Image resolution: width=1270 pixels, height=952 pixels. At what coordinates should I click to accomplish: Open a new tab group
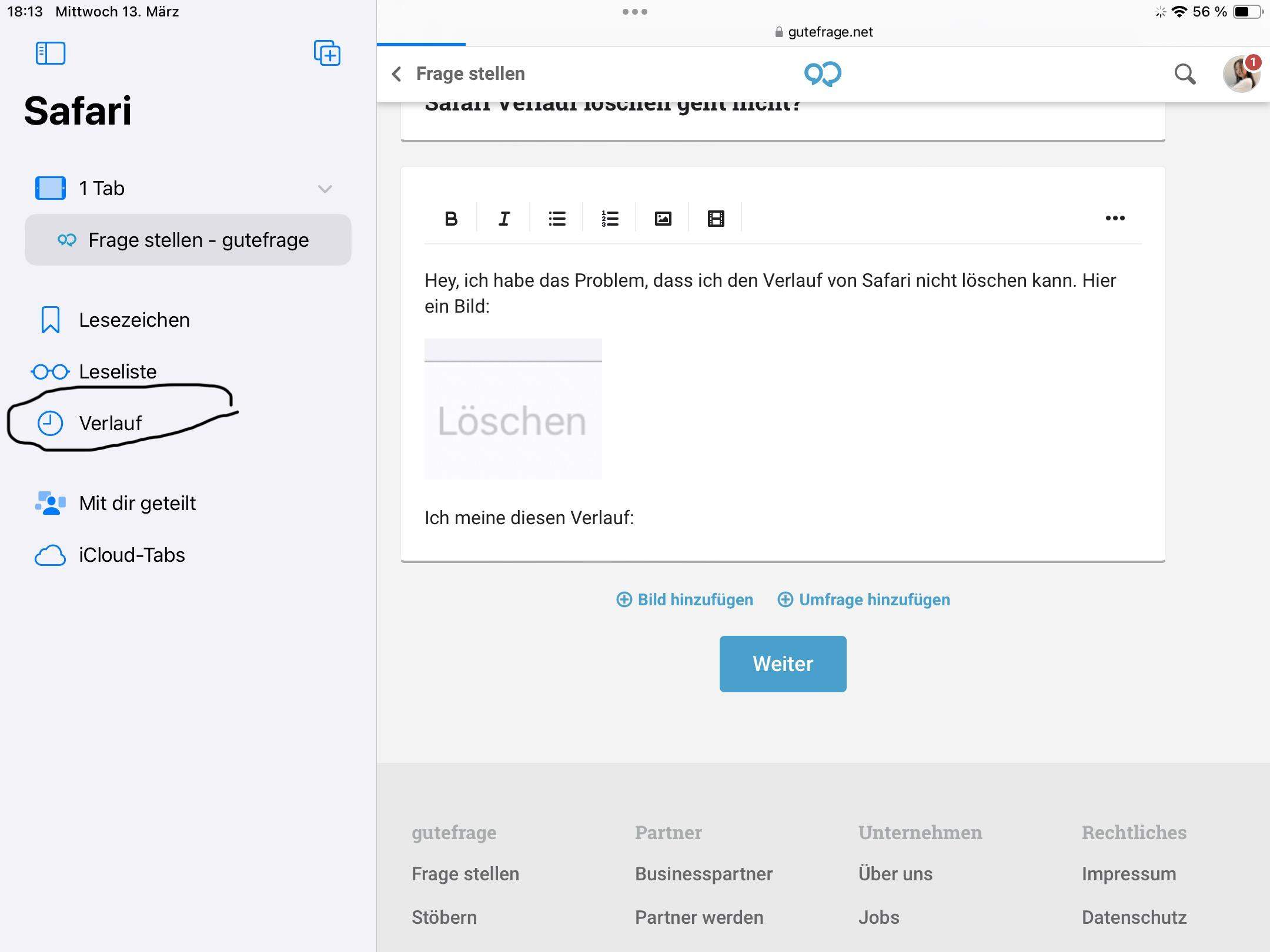[x=327, y=53]
